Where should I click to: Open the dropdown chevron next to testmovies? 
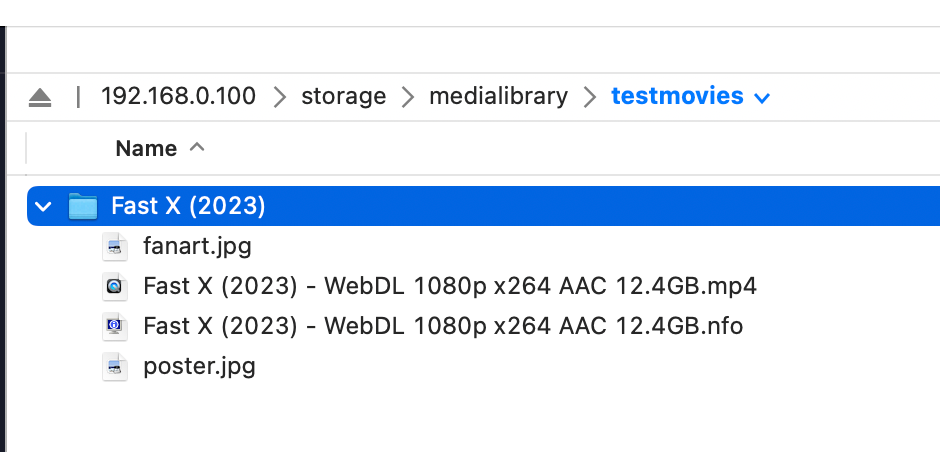762,98
